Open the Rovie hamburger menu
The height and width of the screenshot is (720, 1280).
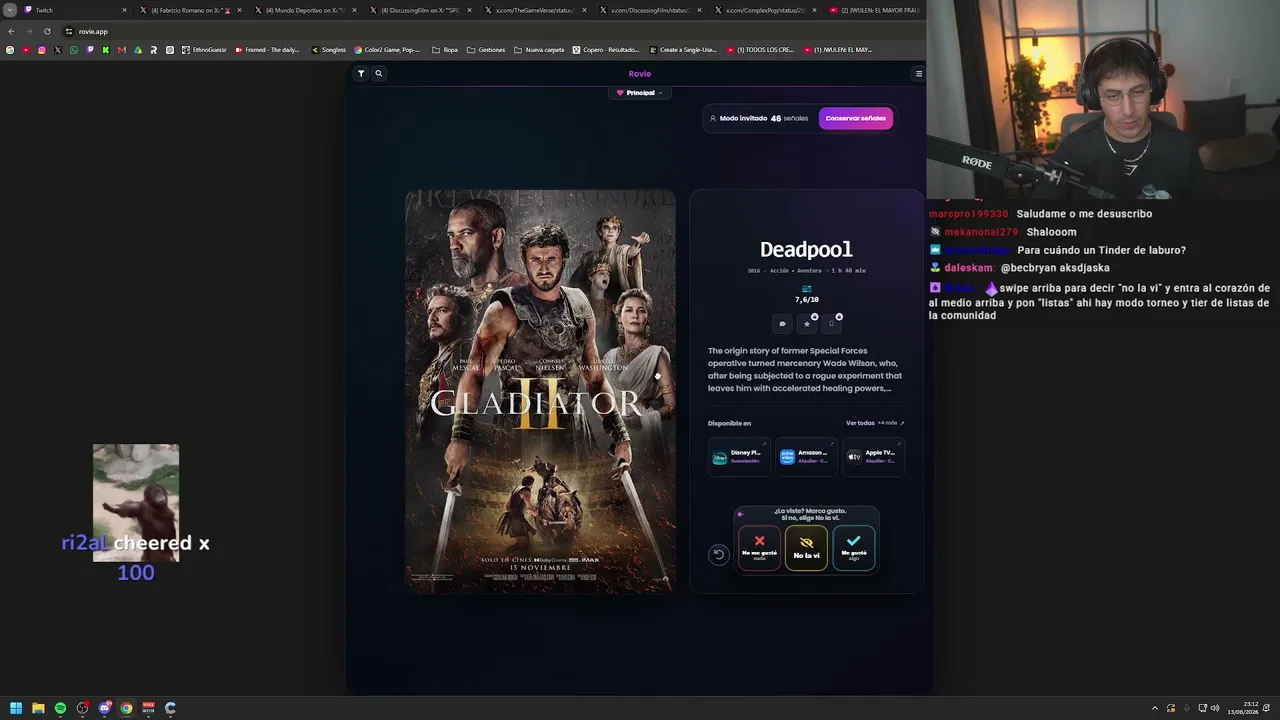[919, 73]
